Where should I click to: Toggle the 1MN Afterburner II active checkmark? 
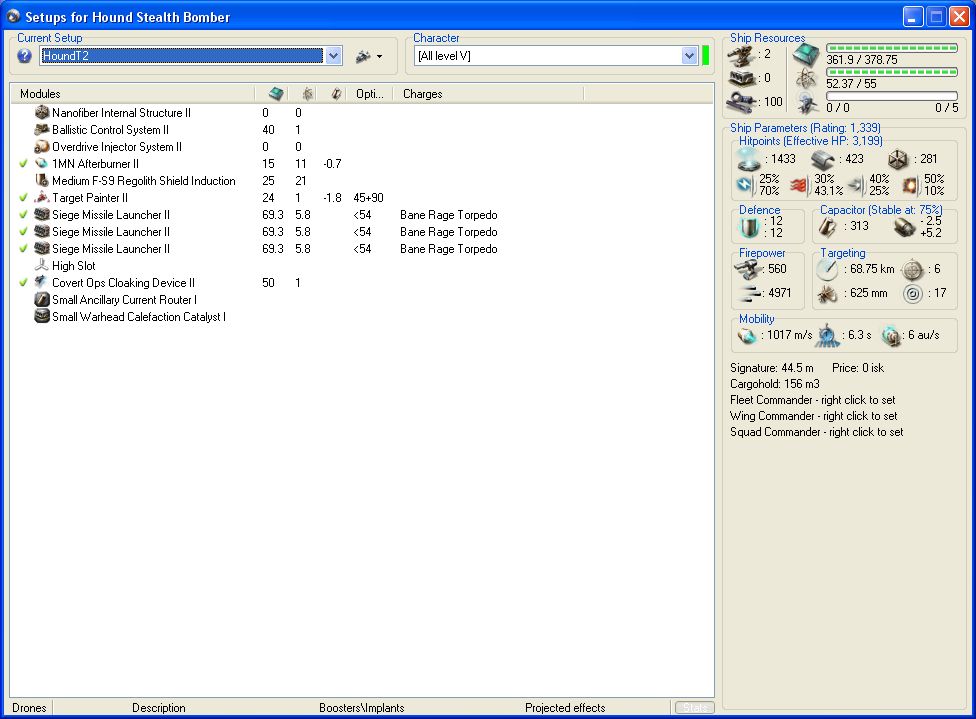[x=24, y=164]
